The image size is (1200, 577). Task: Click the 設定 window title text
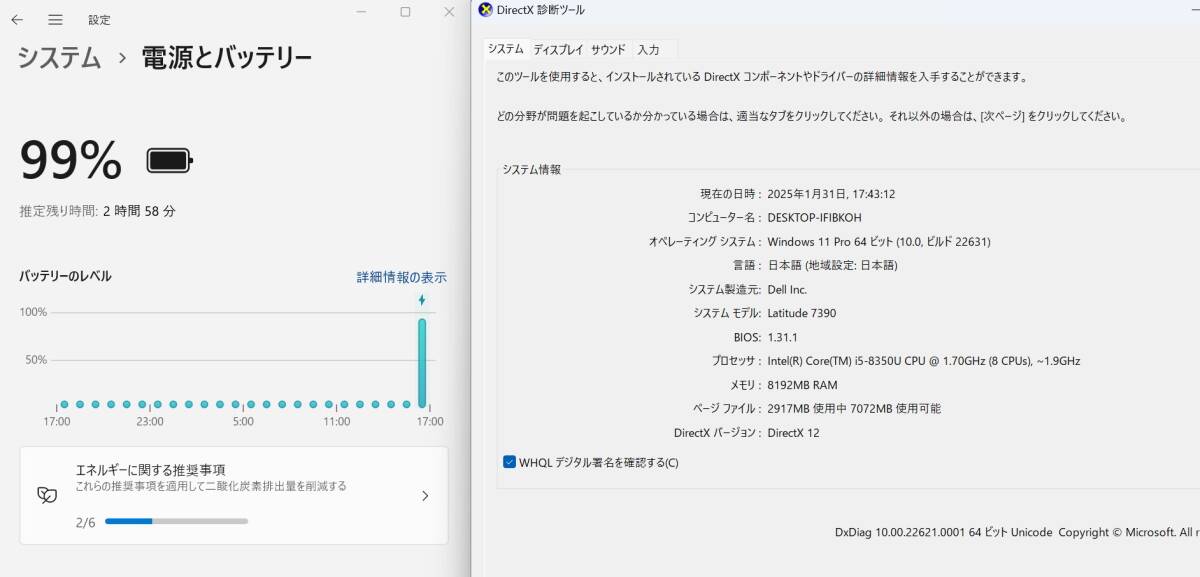coord(99,19)
